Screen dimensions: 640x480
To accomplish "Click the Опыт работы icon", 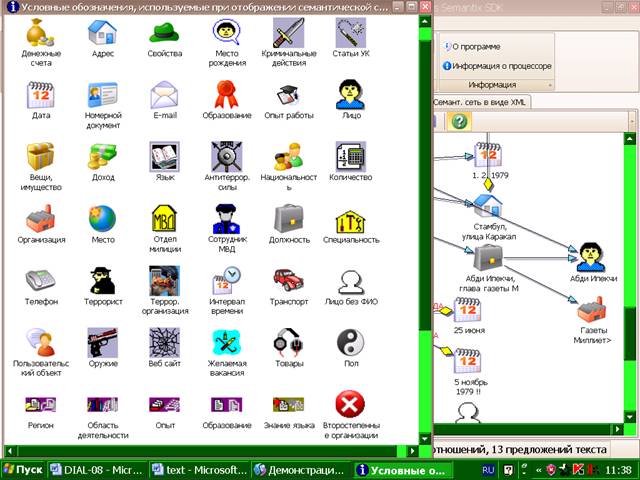I will click(x=289, y=95).
